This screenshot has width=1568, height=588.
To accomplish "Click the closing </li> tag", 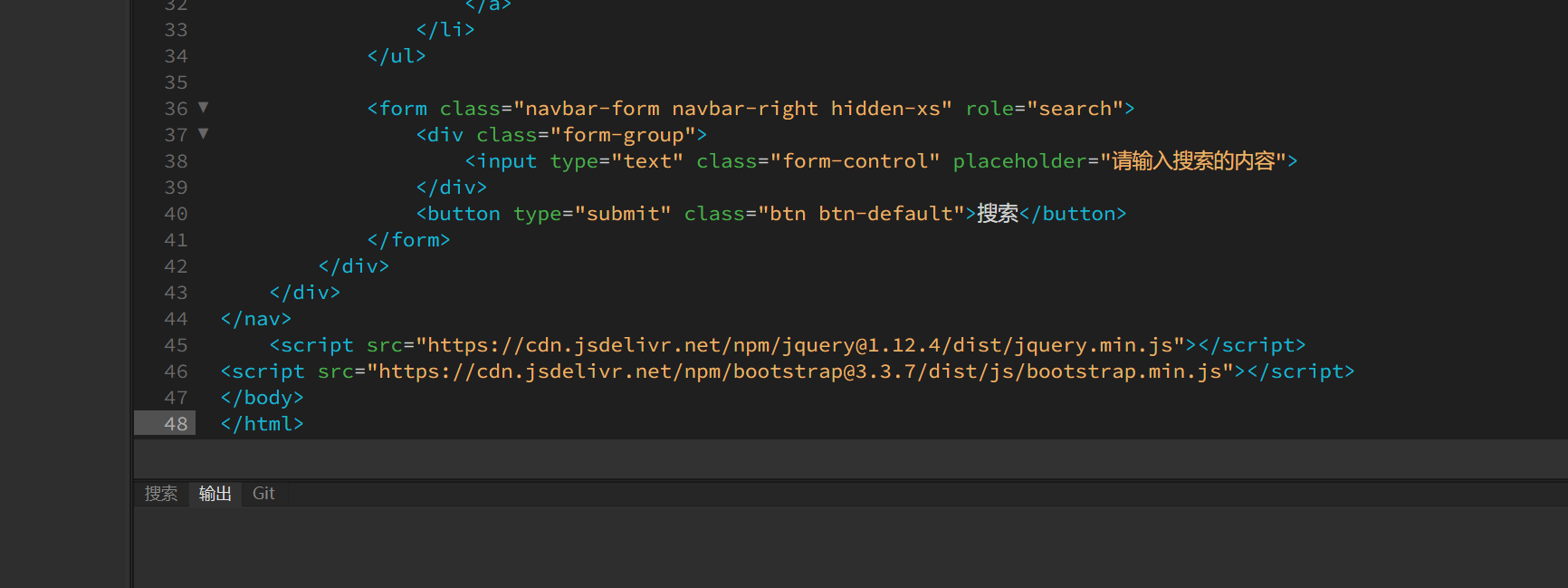I will (445, 30).
